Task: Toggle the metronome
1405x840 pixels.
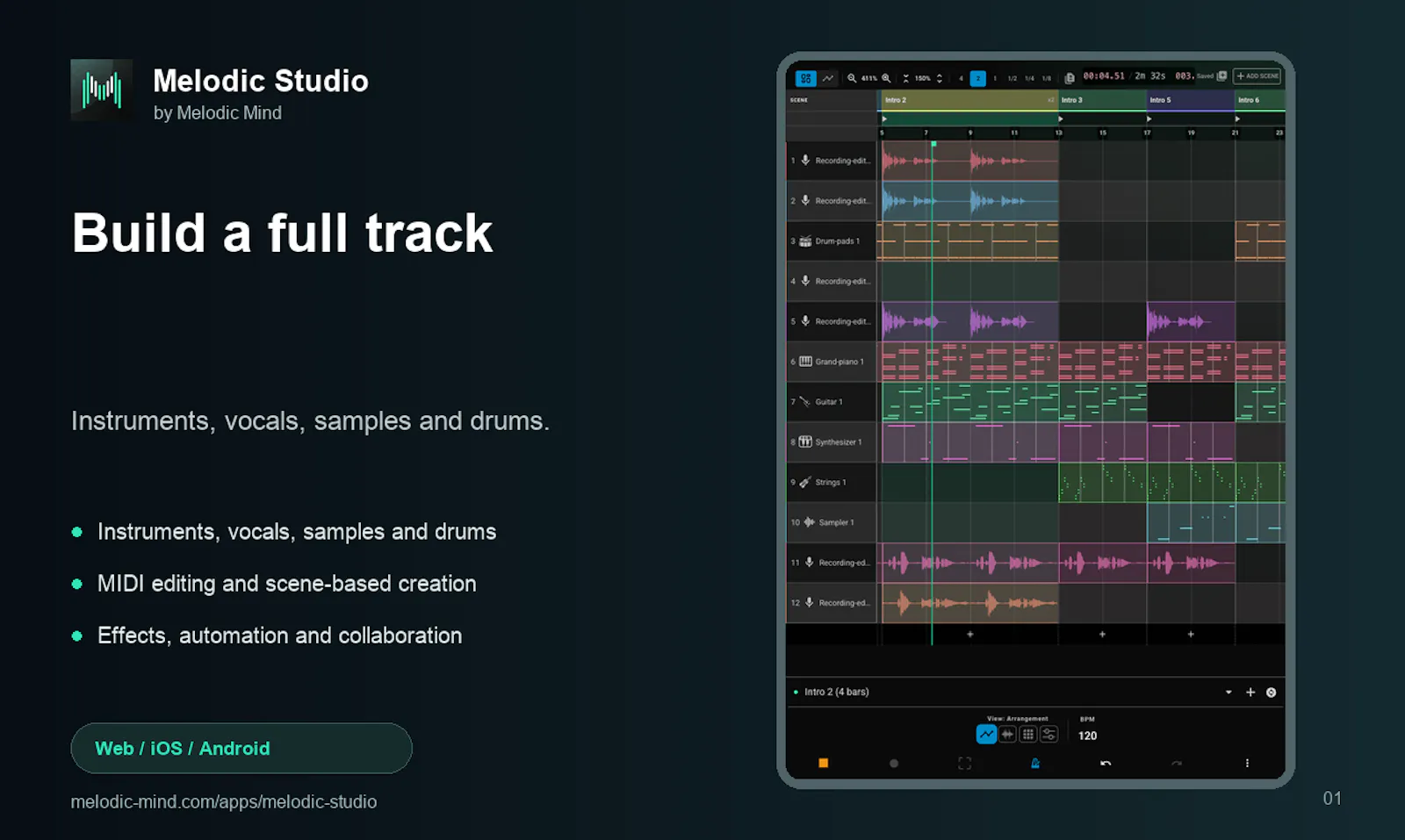Action: point(1035,764)
